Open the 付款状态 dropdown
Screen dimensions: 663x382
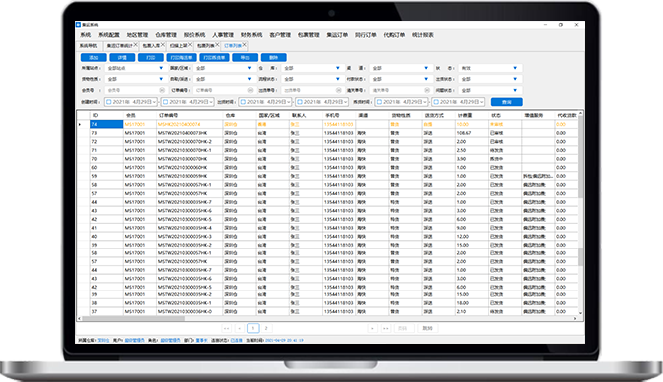click(400, 79)
